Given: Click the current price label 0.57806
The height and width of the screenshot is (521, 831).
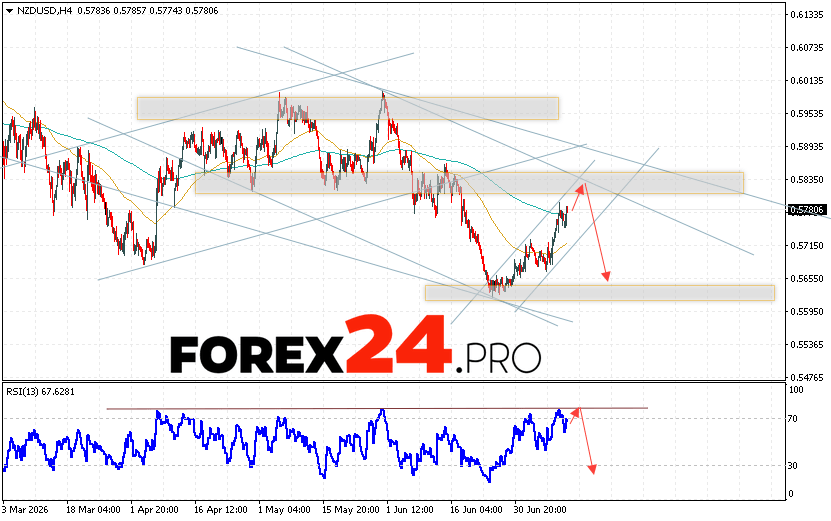Looking at the screenshot, I should coord(807,210).
